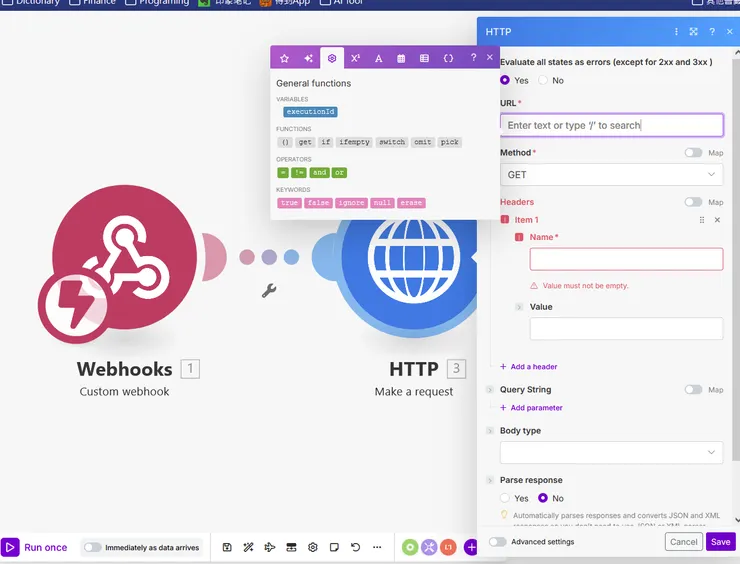Click the airplane explain flow icon
Image resolution: width=740 pixels, height=564 pixels.
tap(269, 547)
